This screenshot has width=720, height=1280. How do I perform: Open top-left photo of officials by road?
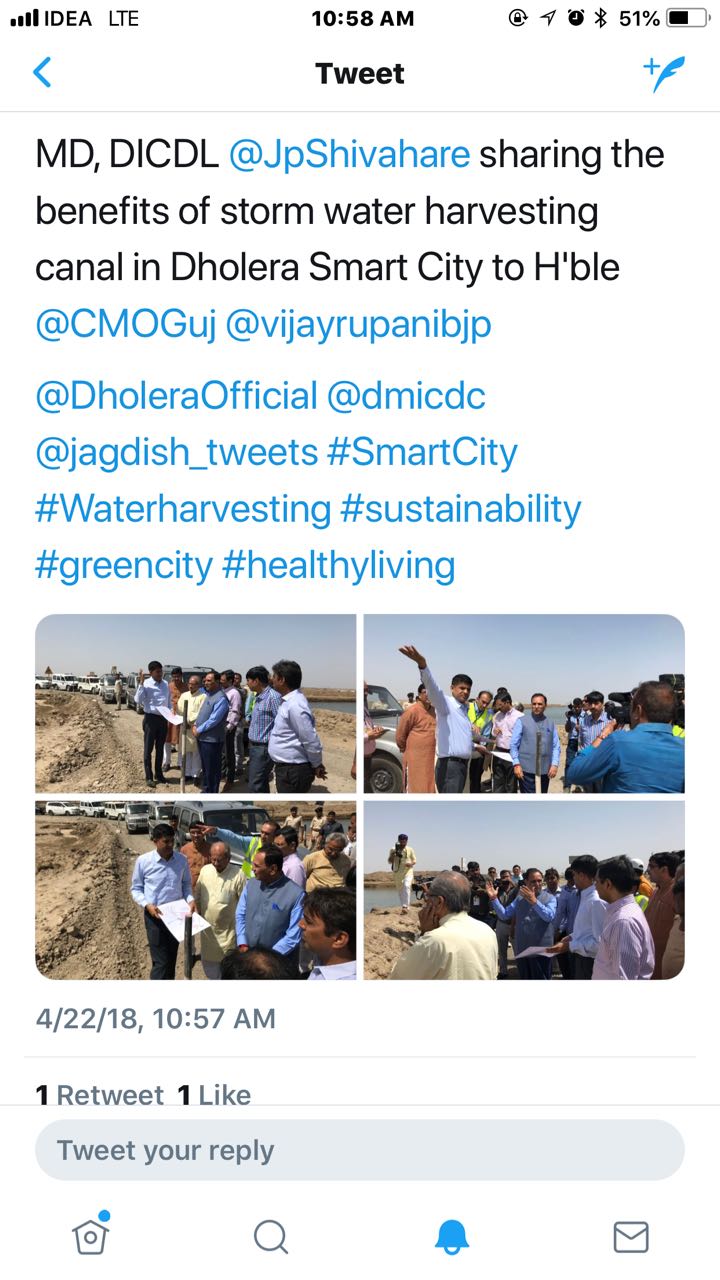point(196,703)
